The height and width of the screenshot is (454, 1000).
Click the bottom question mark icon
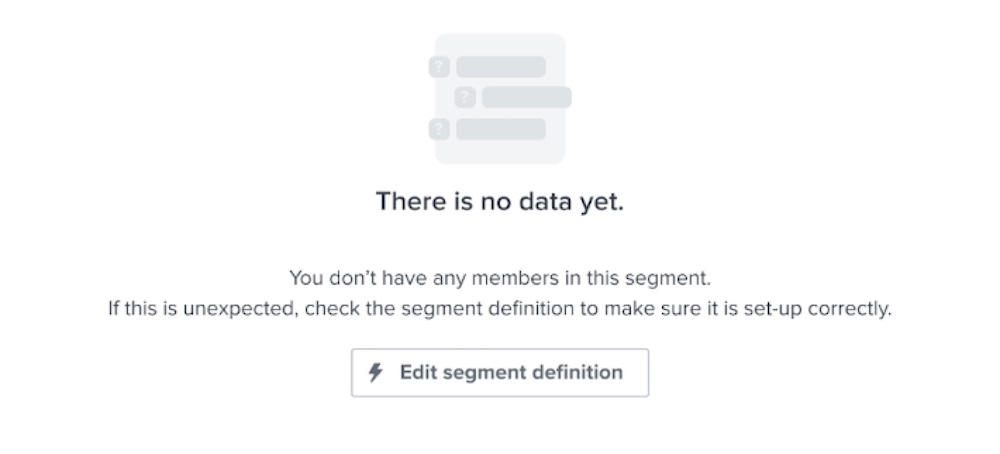pyautogui.click(x=440, y=129)
